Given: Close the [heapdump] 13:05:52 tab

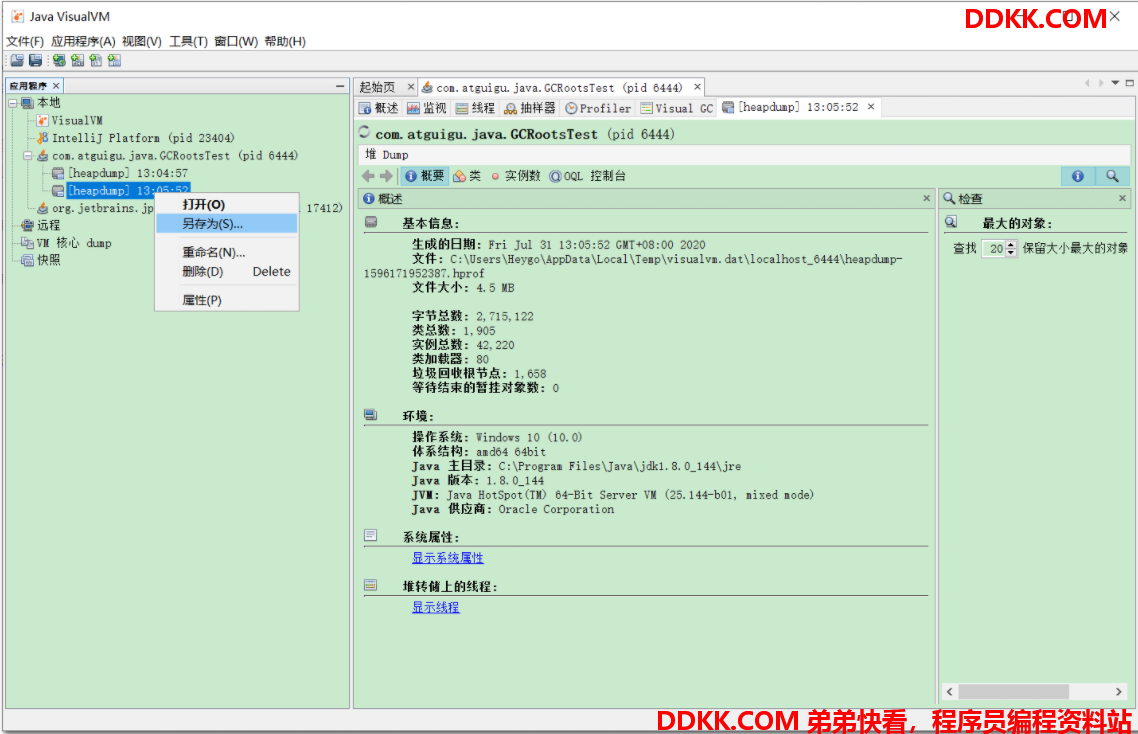Looking at the screenshot, I should [871, 107].
